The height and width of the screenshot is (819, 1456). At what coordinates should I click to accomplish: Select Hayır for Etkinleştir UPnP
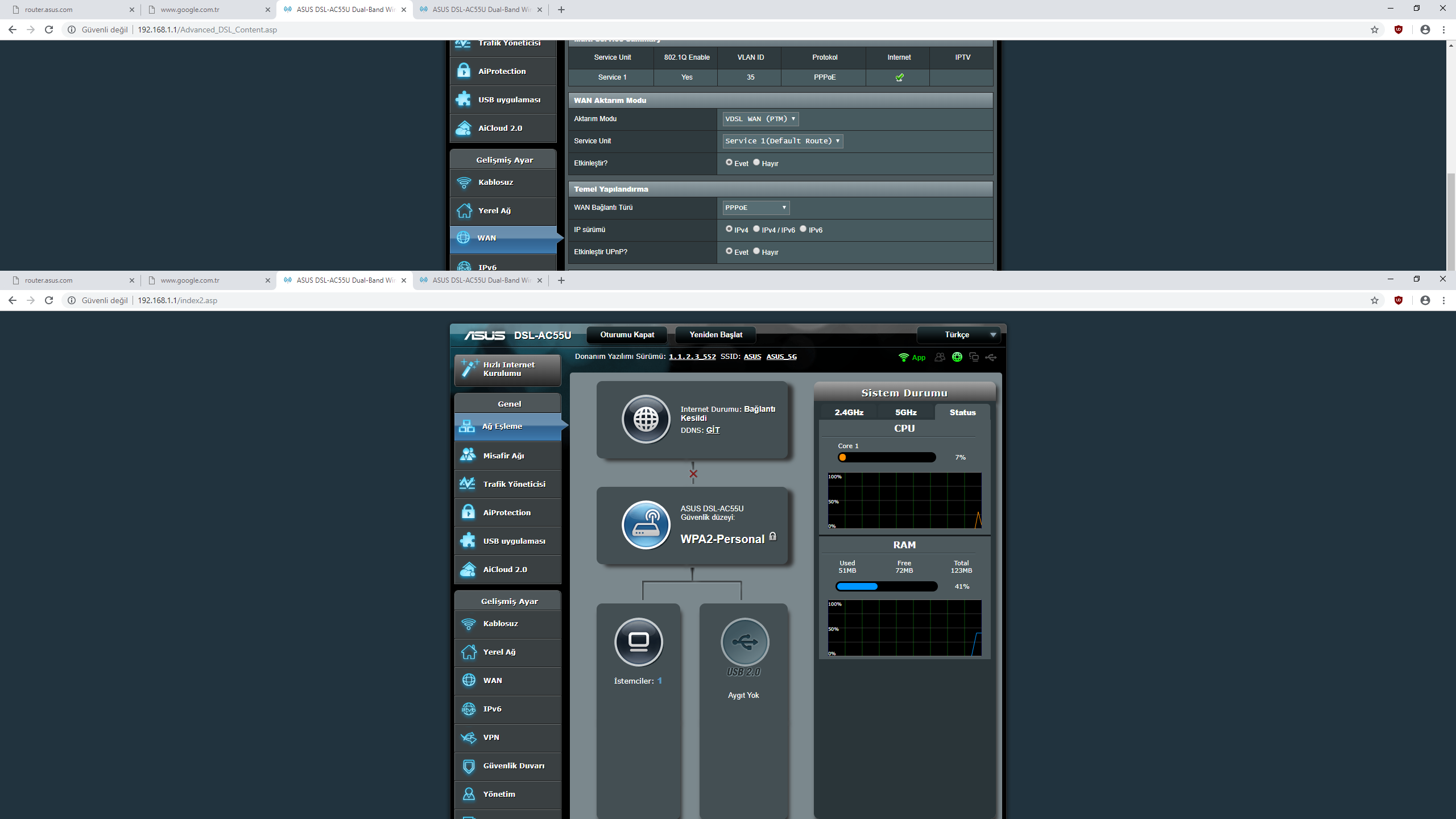[x=756, y=251]
